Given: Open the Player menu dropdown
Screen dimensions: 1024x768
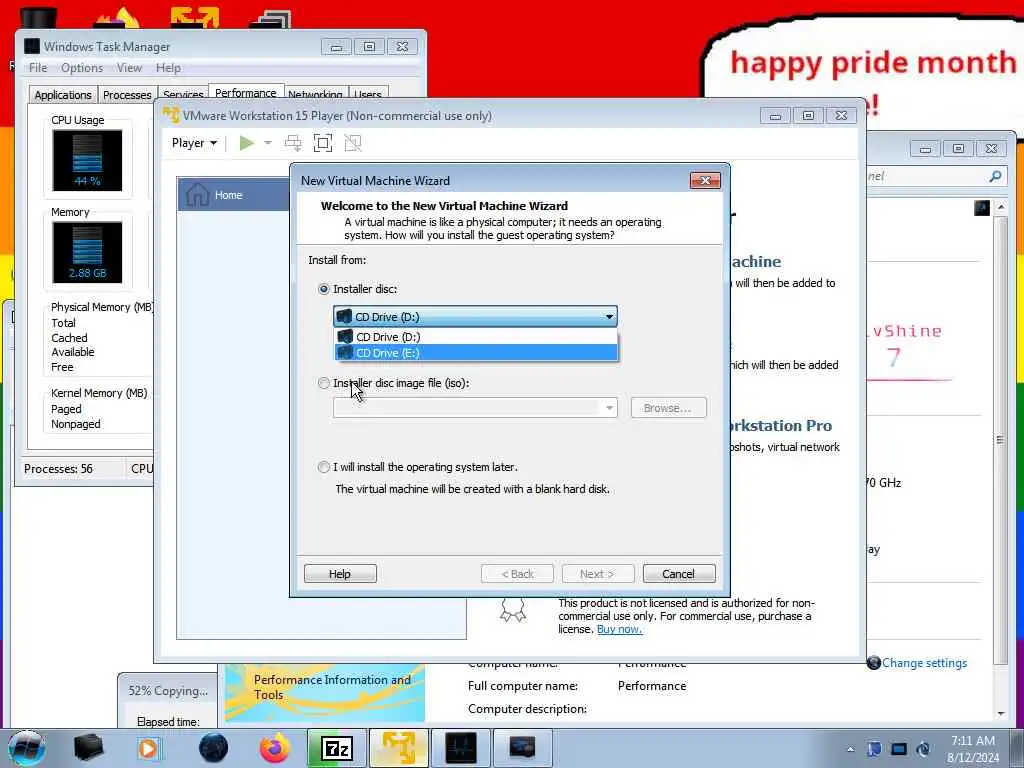Looking at the screenshot, I should 194,143.
